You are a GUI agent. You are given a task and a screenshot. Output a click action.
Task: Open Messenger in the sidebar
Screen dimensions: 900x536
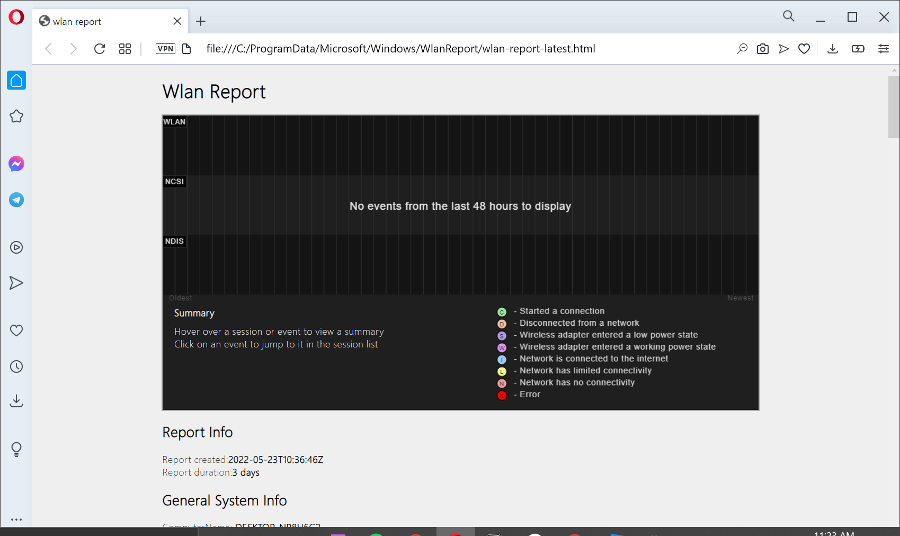(16, 164)
